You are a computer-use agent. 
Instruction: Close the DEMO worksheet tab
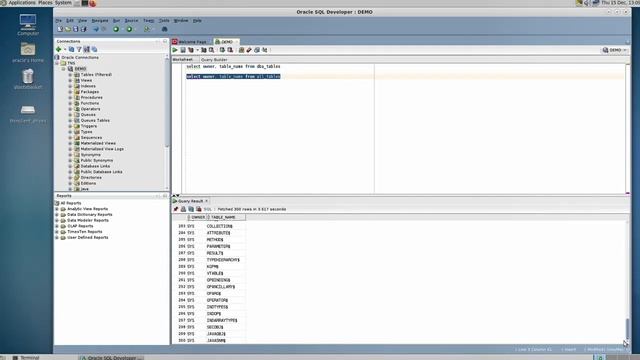pos(236,42)
